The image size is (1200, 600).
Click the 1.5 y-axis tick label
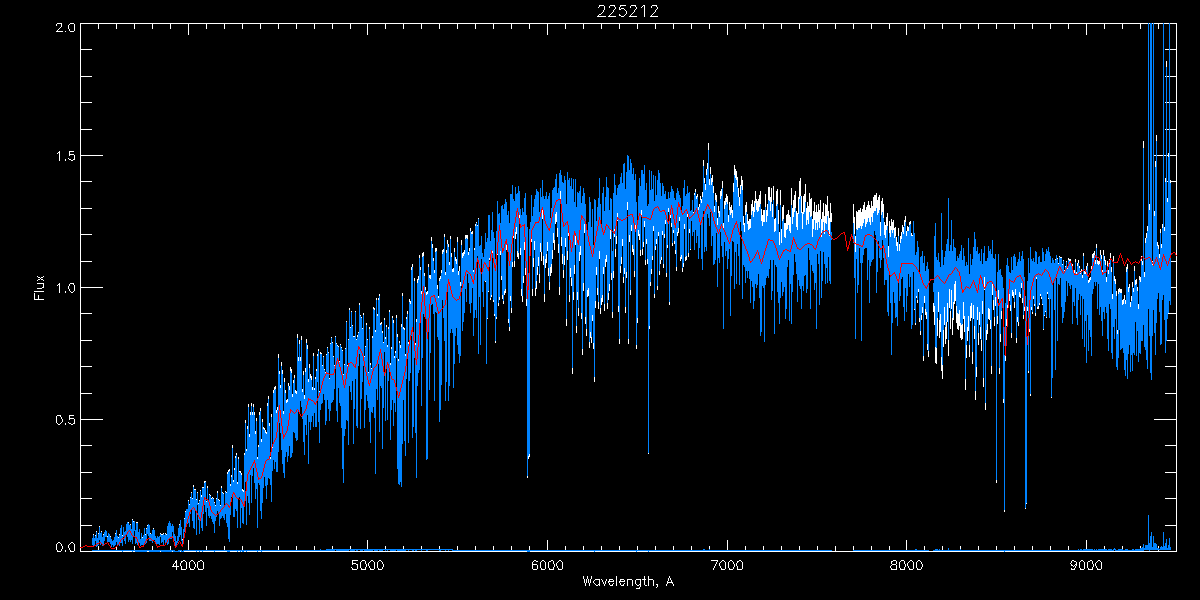click(66, 157)
